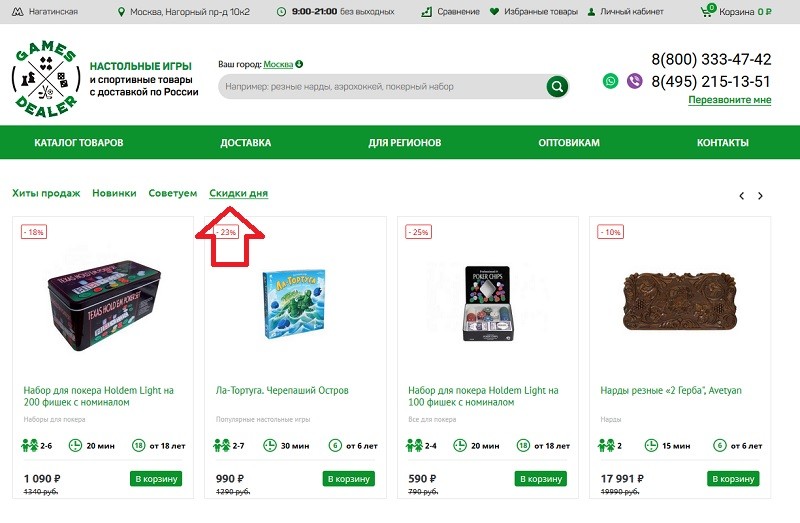Click the Перезвоните мне callback link
Viewport: 800px width, 523px height.
(x=729, y=100)
